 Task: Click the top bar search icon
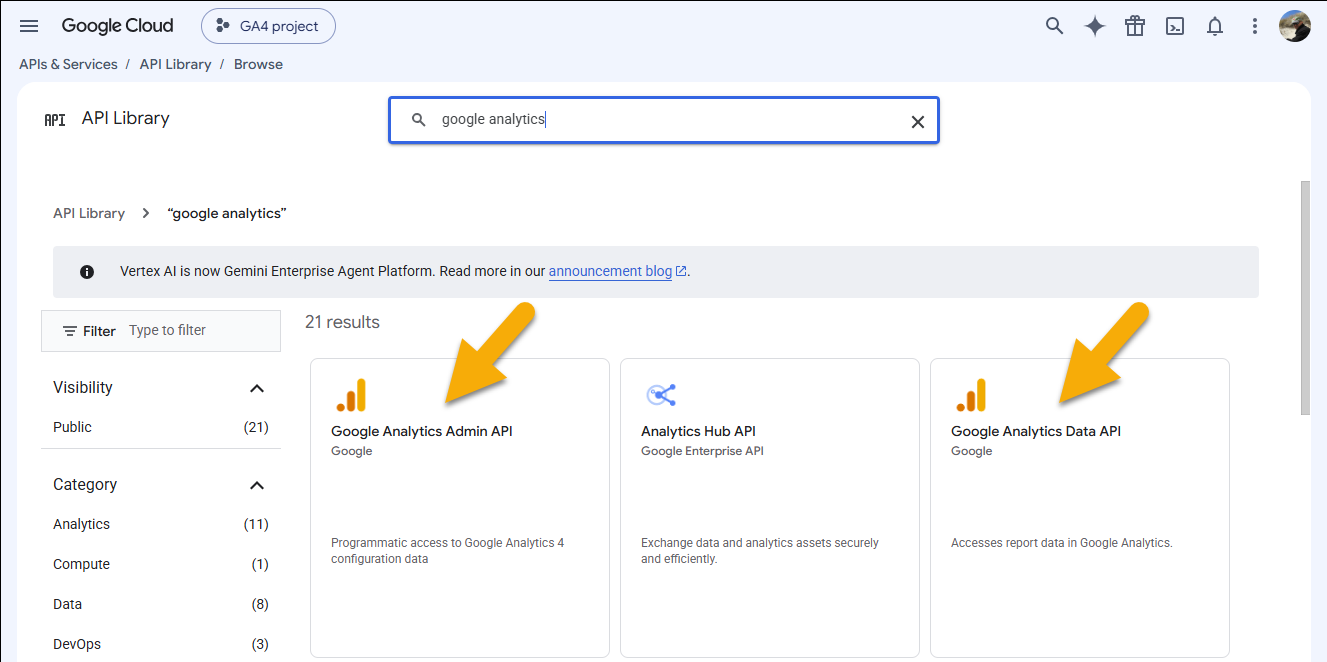[1054, 26]
